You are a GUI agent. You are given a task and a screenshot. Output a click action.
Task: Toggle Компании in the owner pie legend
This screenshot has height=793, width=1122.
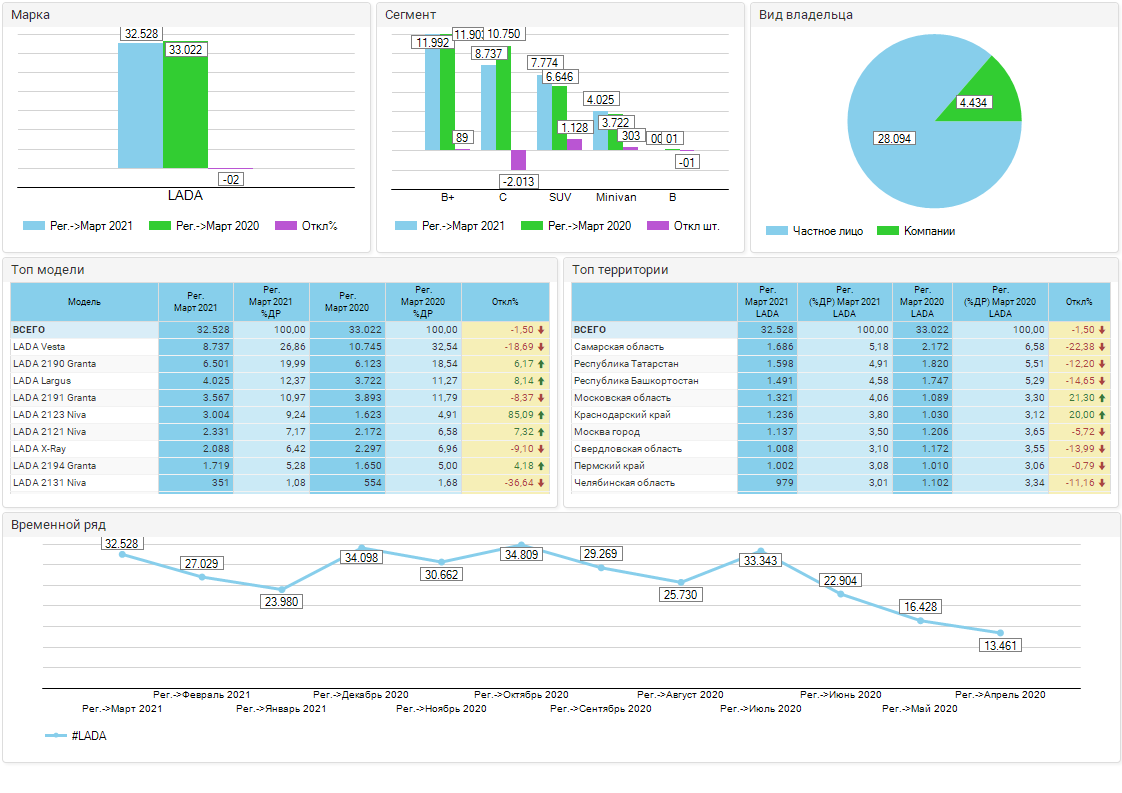click(x=916, y=231)
